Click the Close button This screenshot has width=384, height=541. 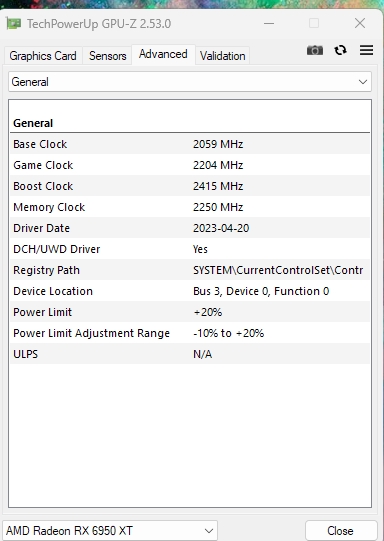pyautogui.click(x=341, y=530)
